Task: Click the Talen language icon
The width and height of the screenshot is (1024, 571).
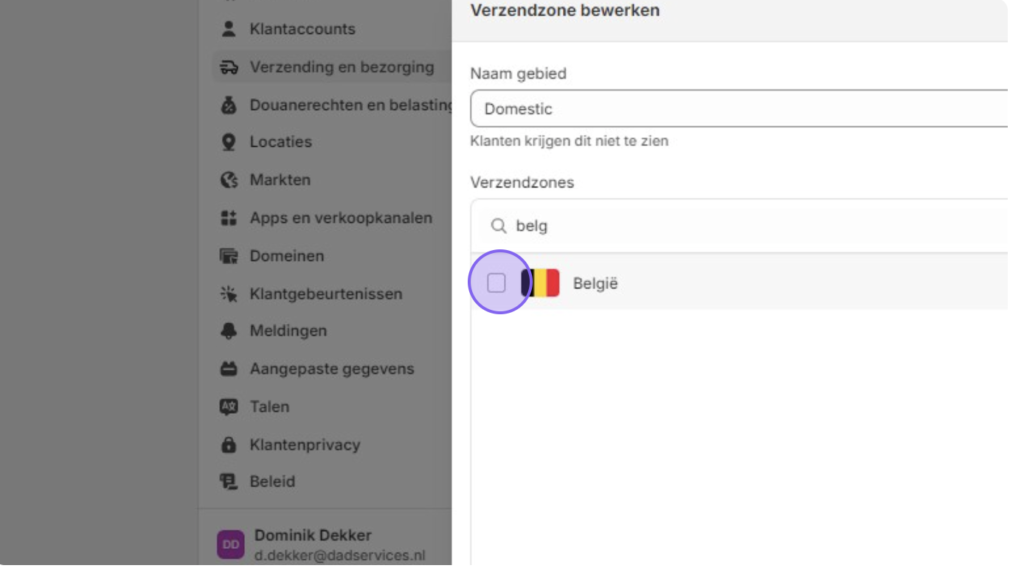Action: pyautogui.click(x=229, y=406)
